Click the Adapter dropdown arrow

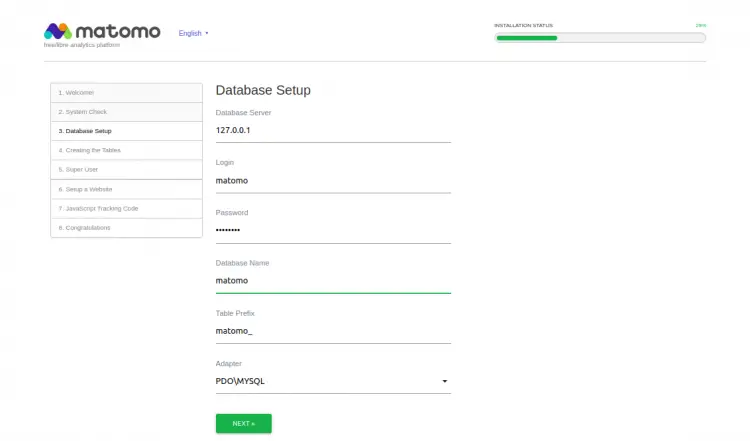[444, 381]
